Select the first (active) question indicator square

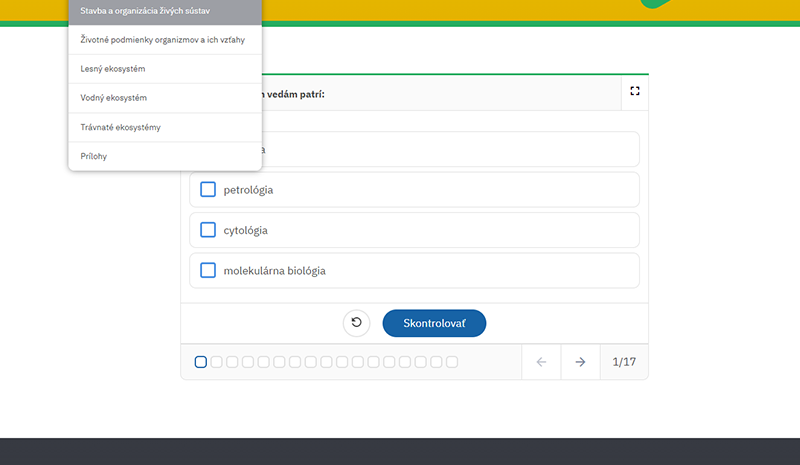201,362
